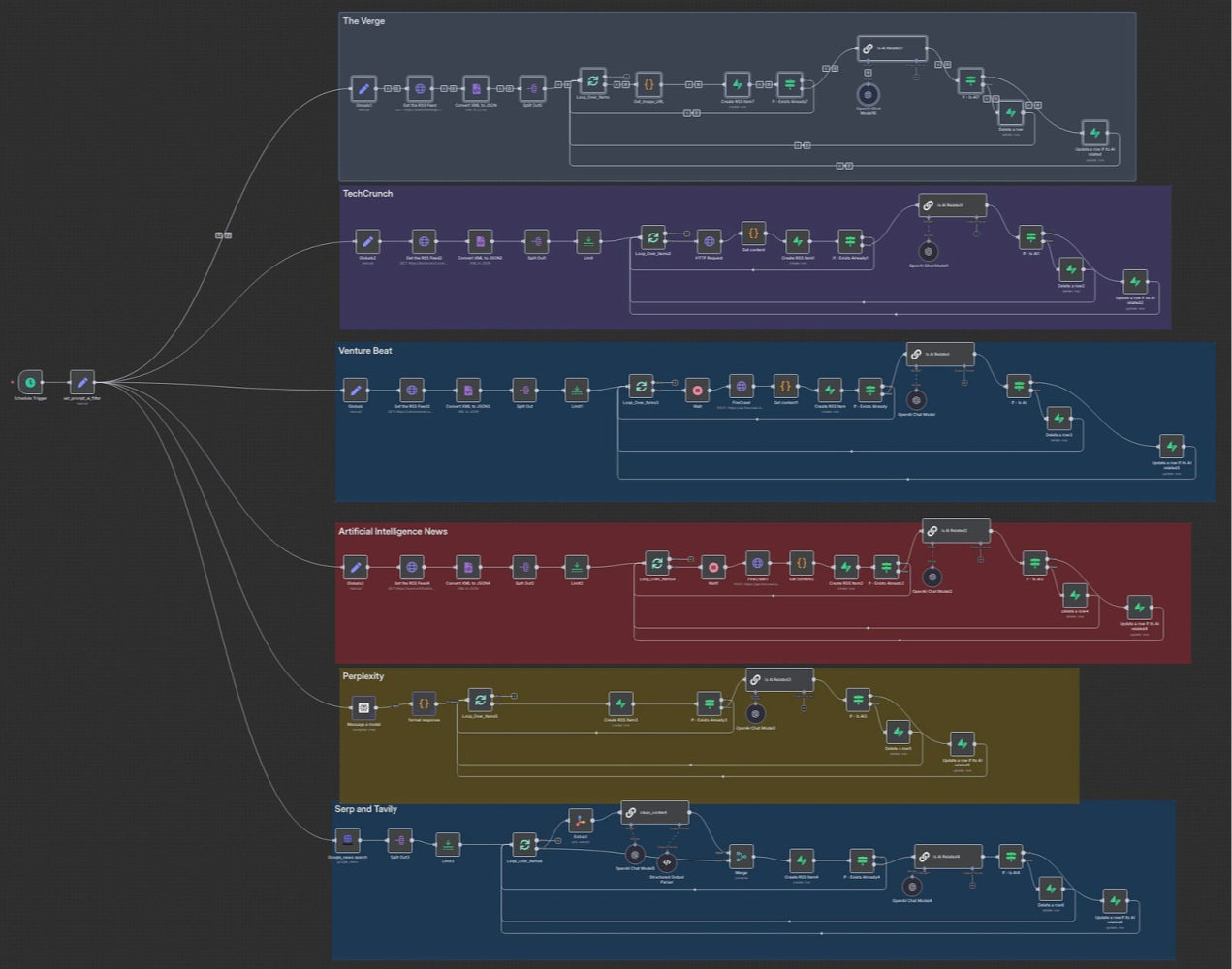
Task: Open the Structured Output Parser node
Action: (x=666, y=861)
